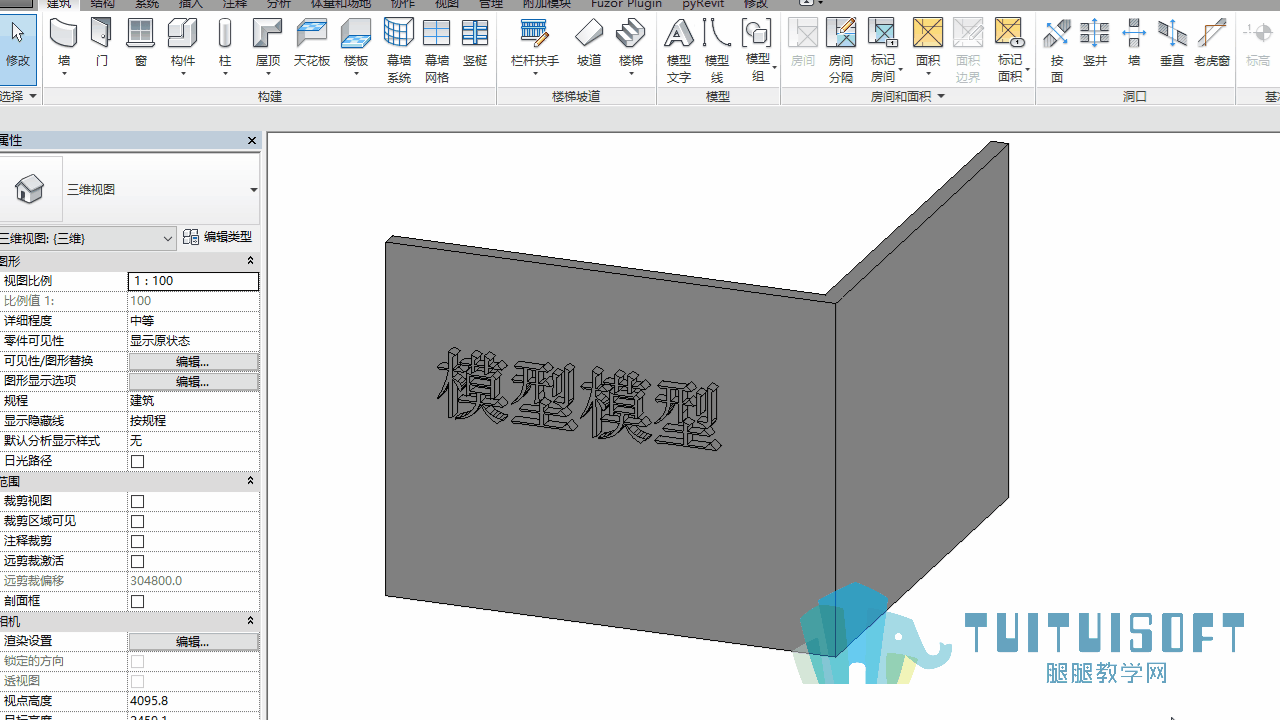The image size is (1280, 720).
Task: Turn on the 剖面框 checkbox
Action: (138, 601)
